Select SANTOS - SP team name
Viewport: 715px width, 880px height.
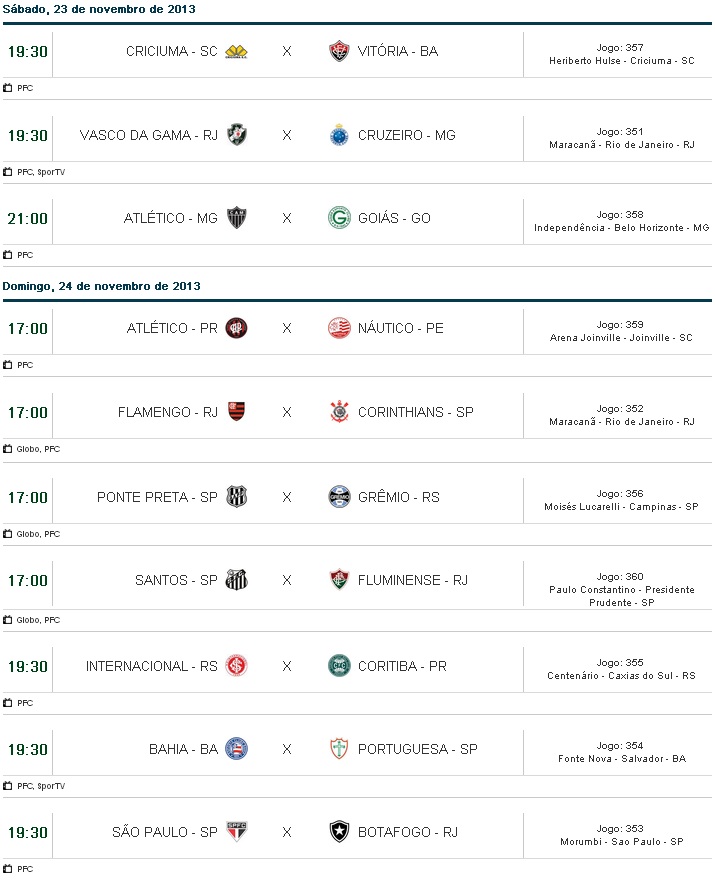(x=176, y=580)
